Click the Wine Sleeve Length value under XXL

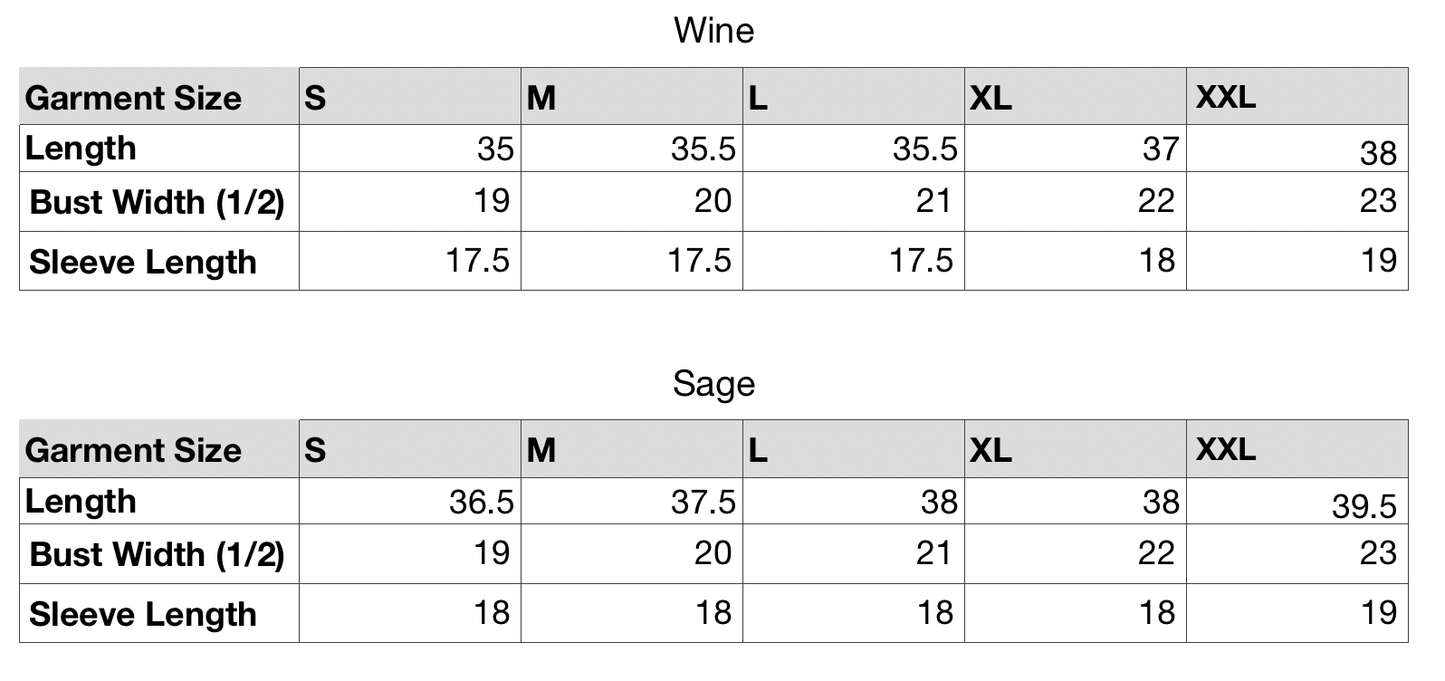1378,260
